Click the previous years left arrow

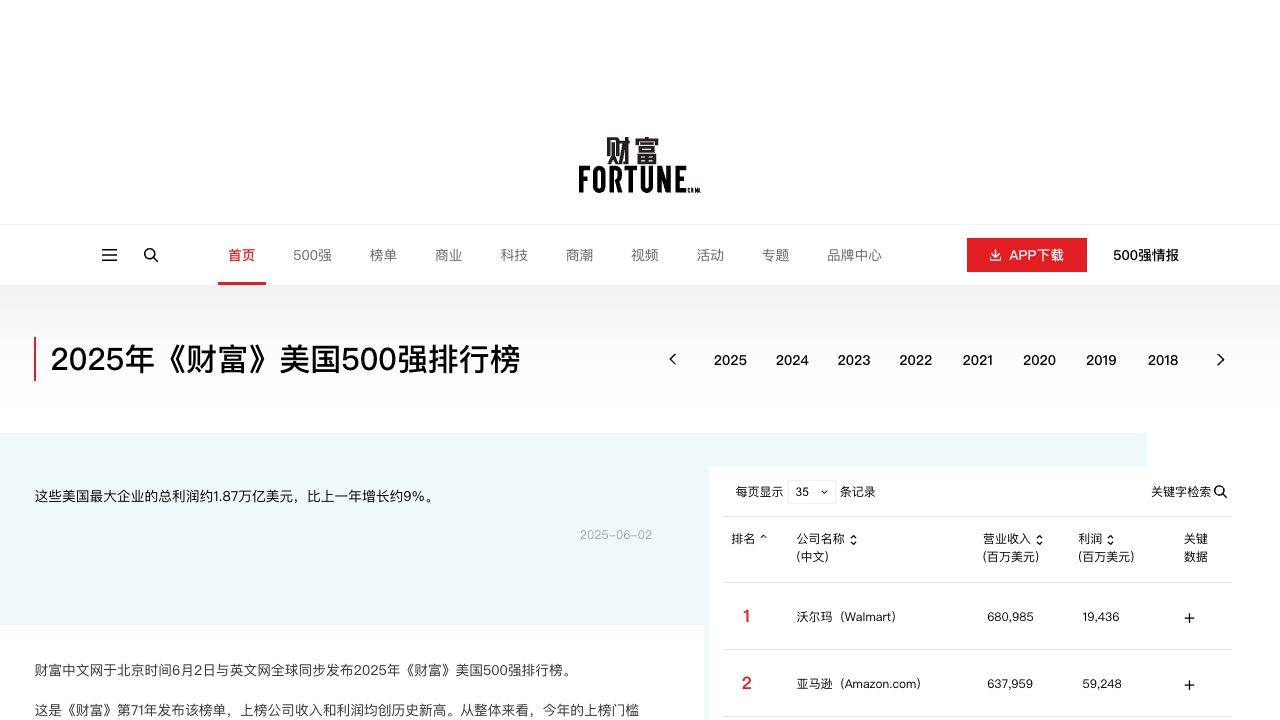673,360
